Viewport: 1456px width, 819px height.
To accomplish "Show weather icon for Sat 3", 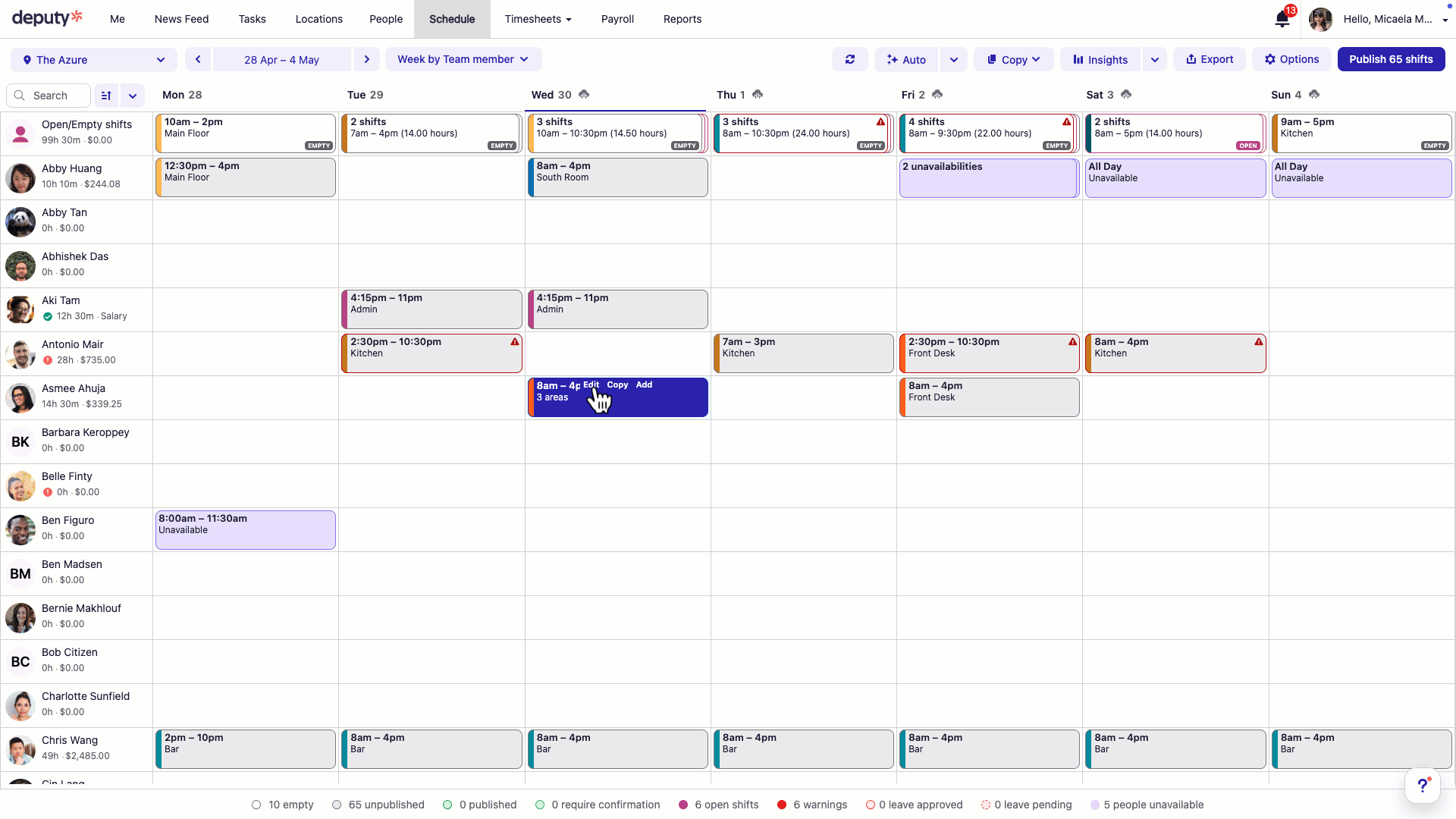I will [1126, 95].
